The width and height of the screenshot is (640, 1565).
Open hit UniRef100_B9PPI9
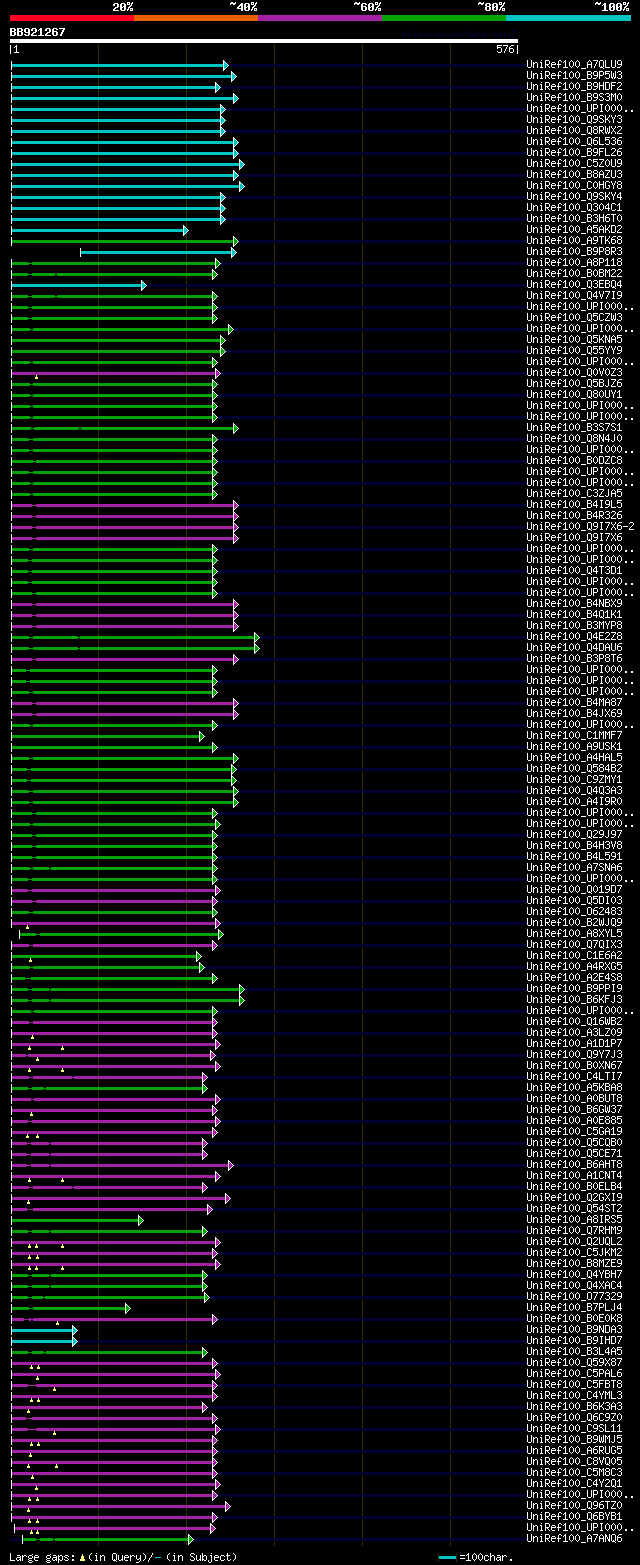pos(574,988)
